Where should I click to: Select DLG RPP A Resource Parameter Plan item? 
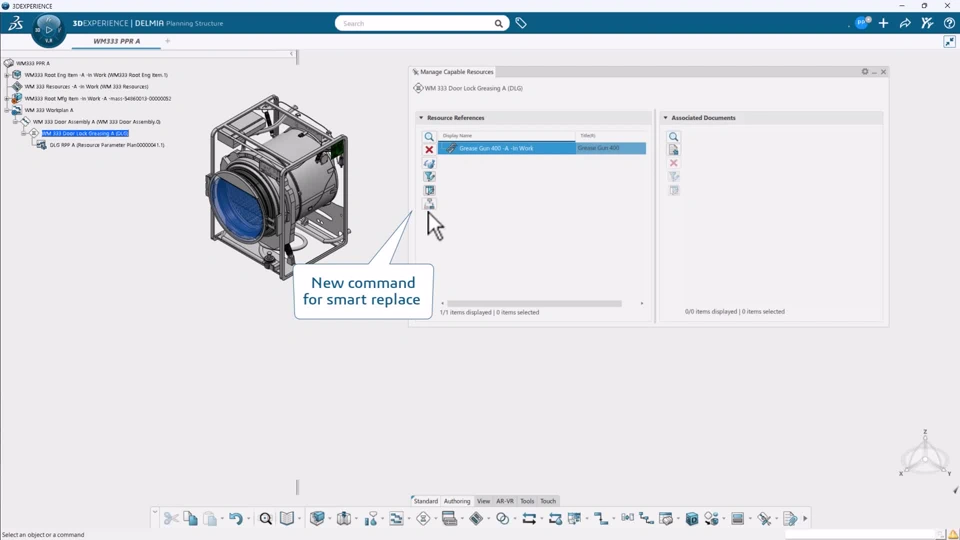pos(107,145)
